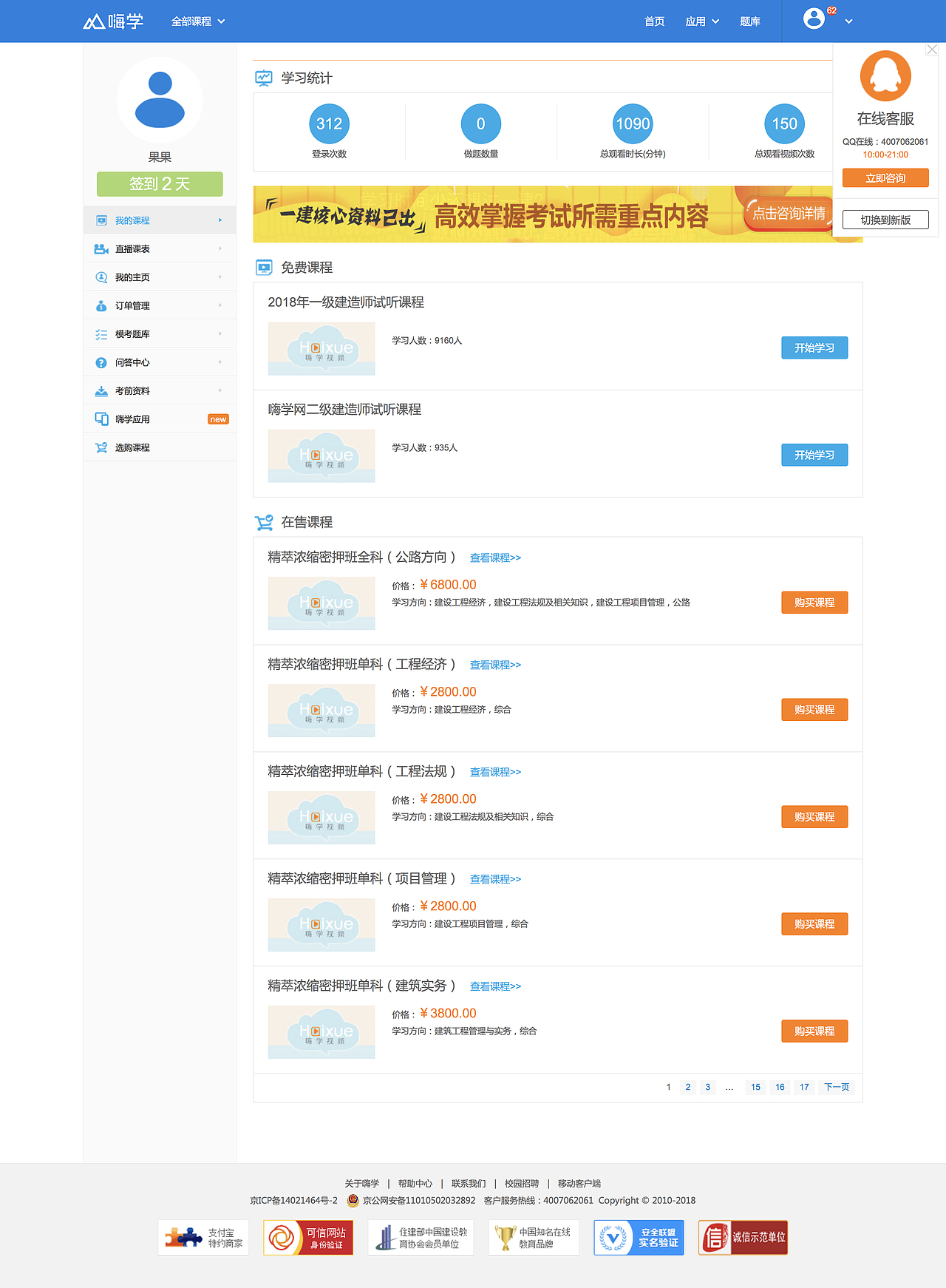Open the 2018年一级建造师试听课程 thumbnail

pyautogui.click(x=321, y=349)
